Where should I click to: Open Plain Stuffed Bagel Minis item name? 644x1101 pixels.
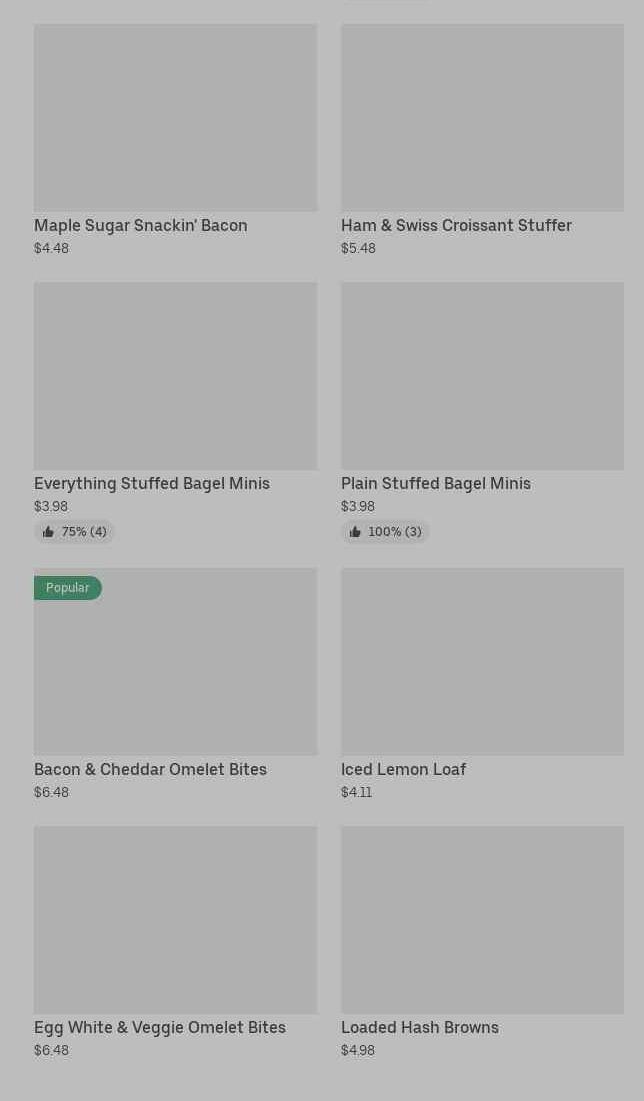click(x=436, y=483)
